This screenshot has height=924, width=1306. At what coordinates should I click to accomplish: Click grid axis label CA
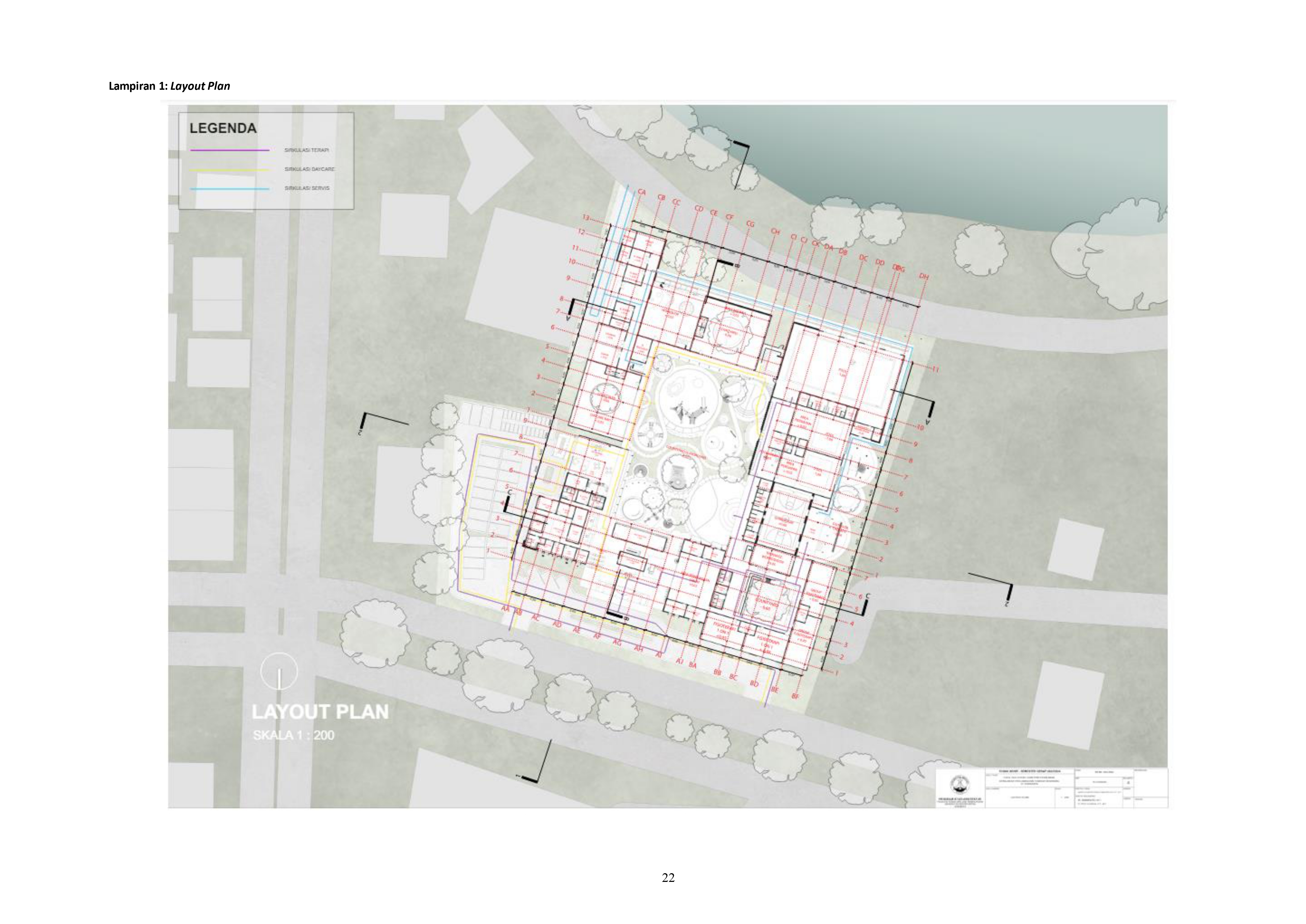(642, 192)
